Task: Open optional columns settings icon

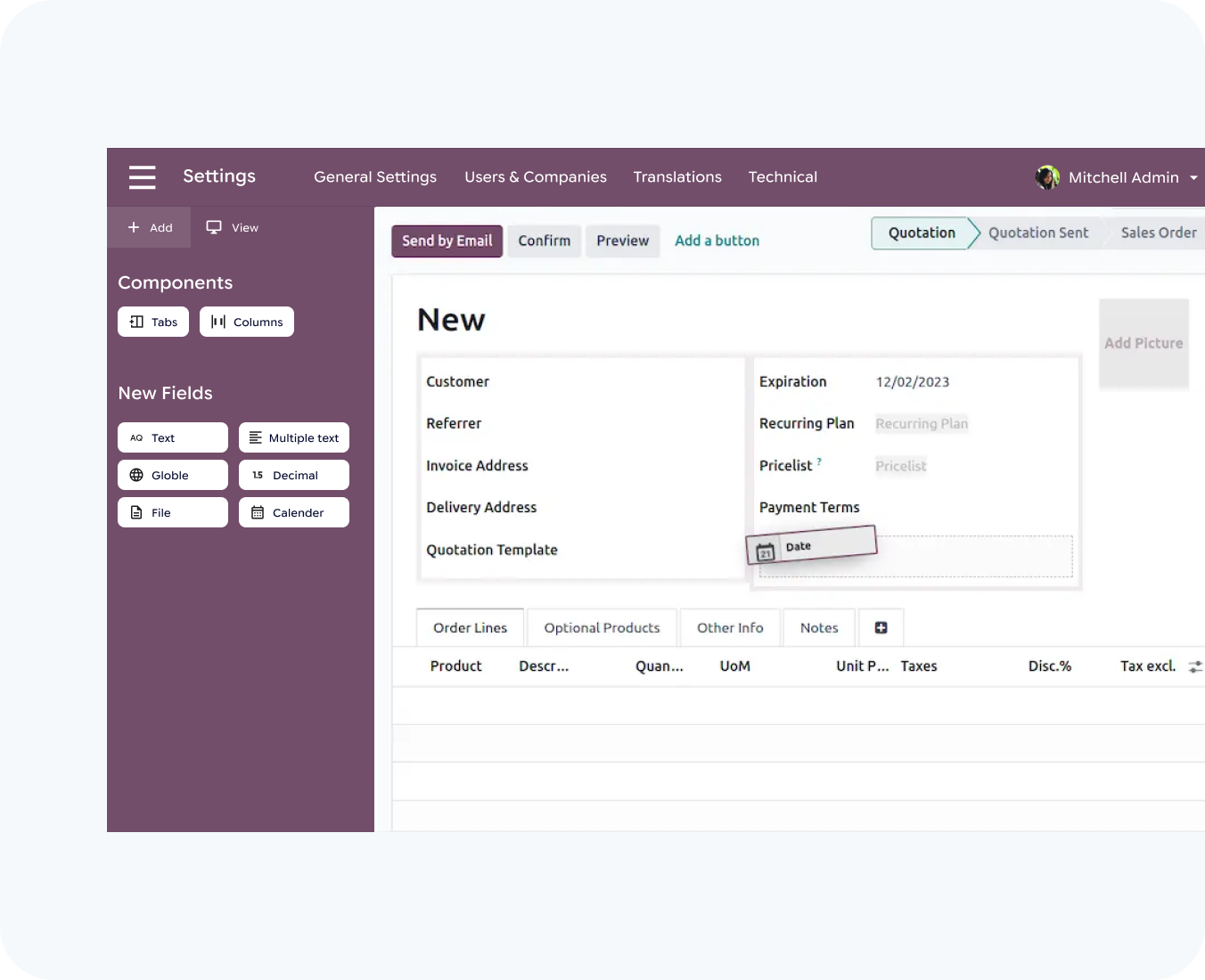Action: [1195, 666]
